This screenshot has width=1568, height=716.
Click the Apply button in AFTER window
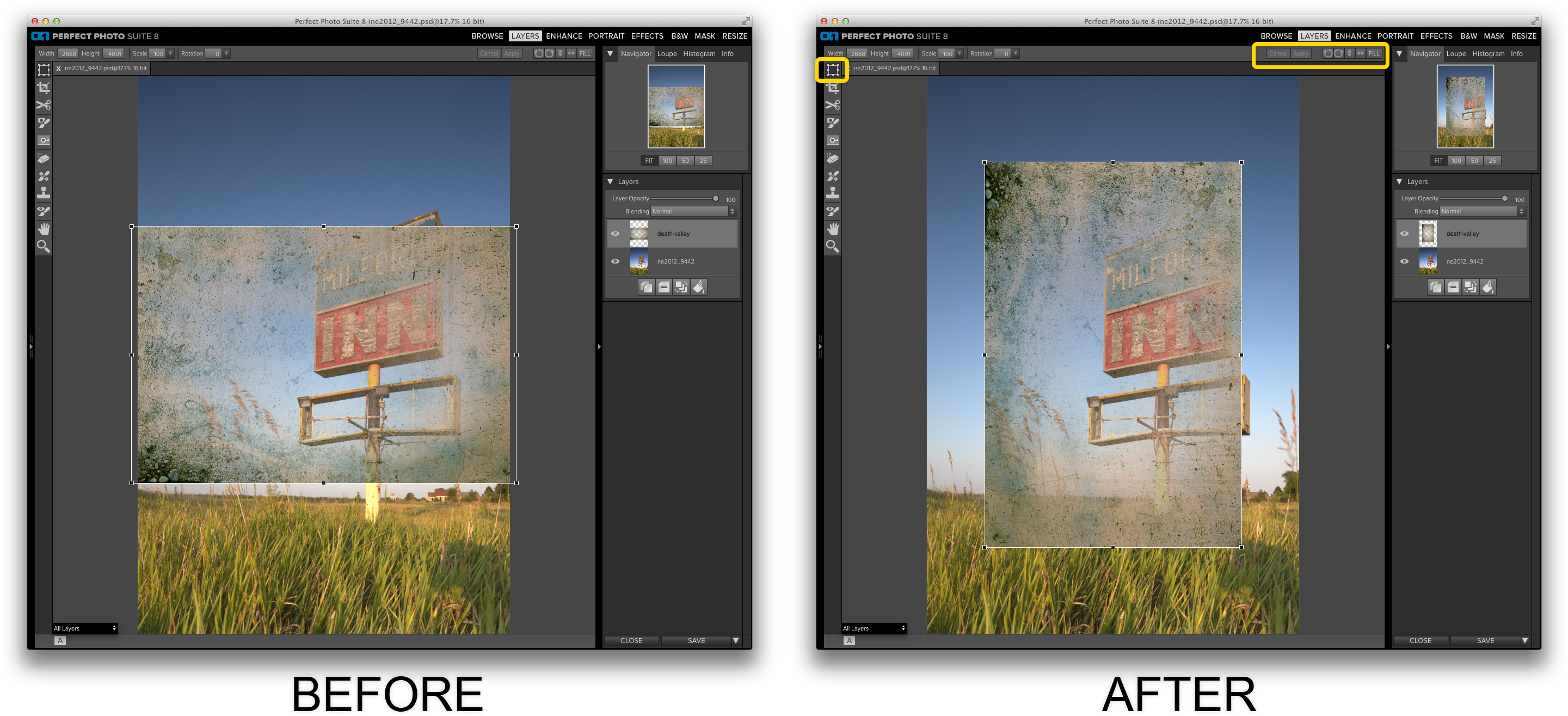1301,53
